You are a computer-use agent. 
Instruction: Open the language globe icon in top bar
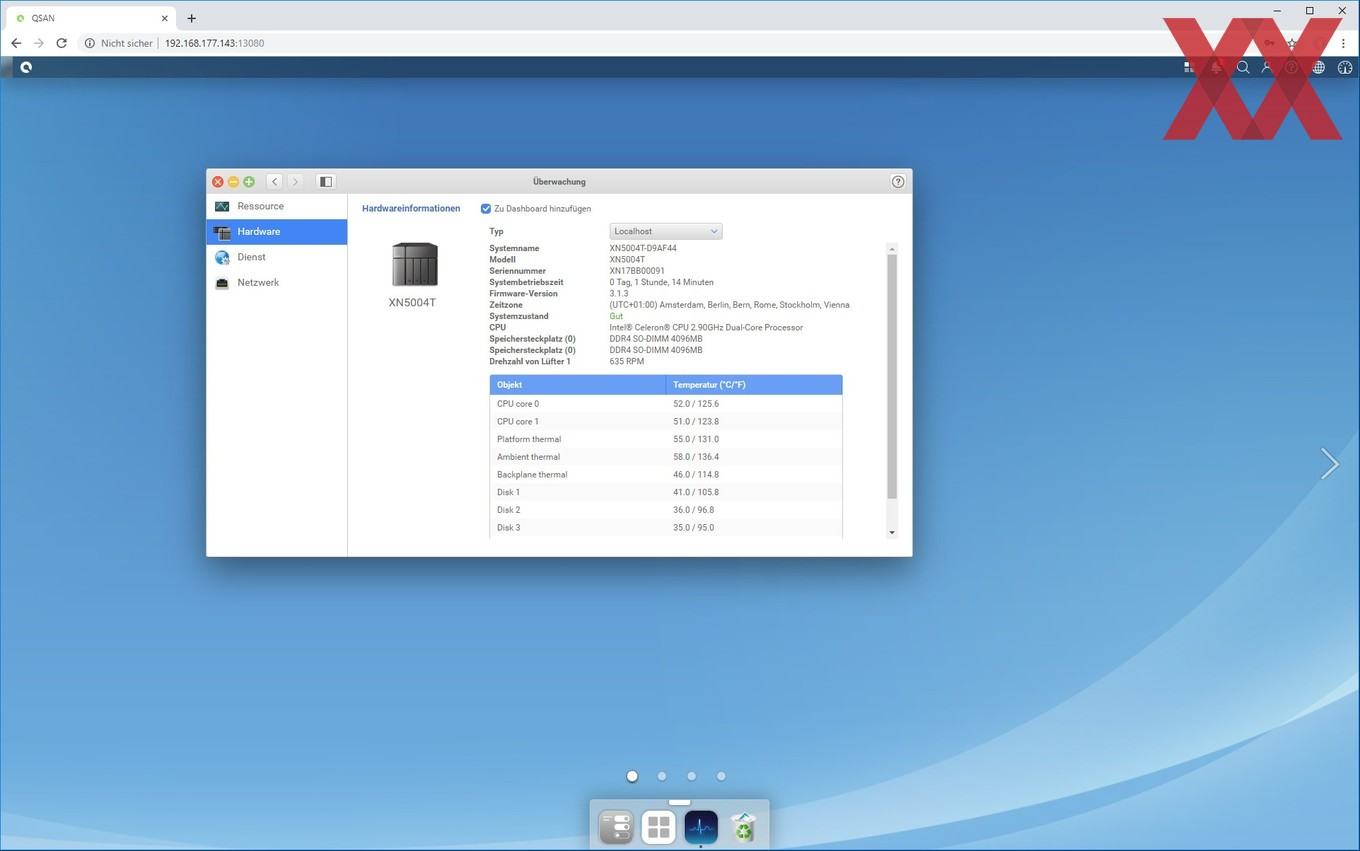1319,67
